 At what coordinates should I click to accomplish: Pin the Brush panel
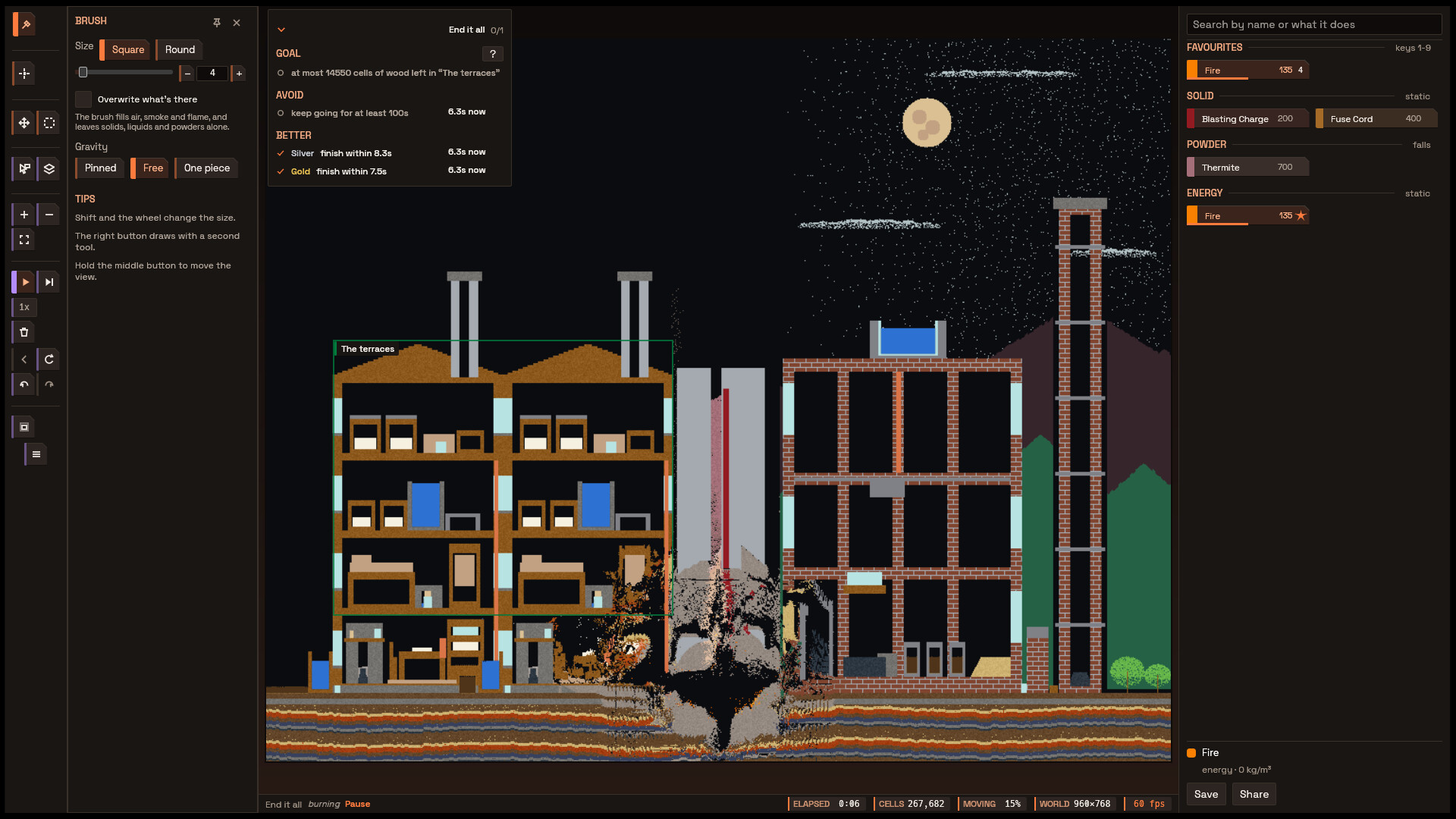(217, 23)
